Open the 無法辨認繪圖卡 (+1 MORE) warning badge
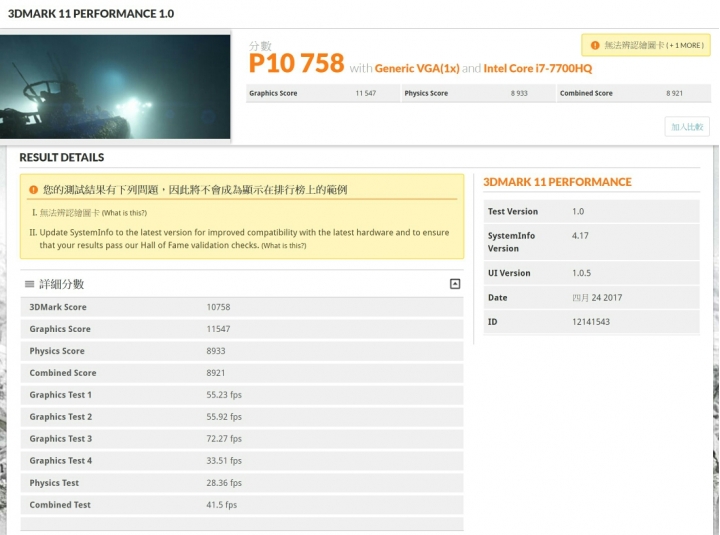This screenshot has width=720, height=535. tap(646, 45)
